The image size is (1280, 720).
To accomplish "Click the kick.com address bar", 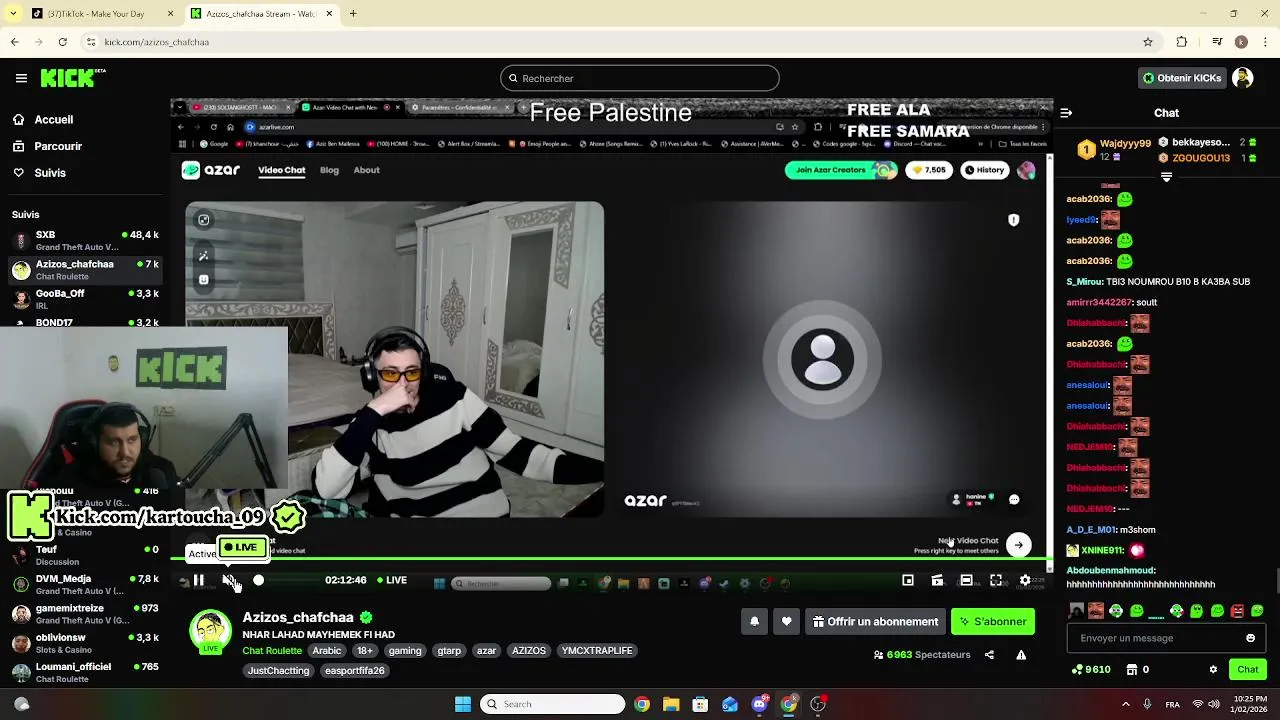I will pos(620,42).
